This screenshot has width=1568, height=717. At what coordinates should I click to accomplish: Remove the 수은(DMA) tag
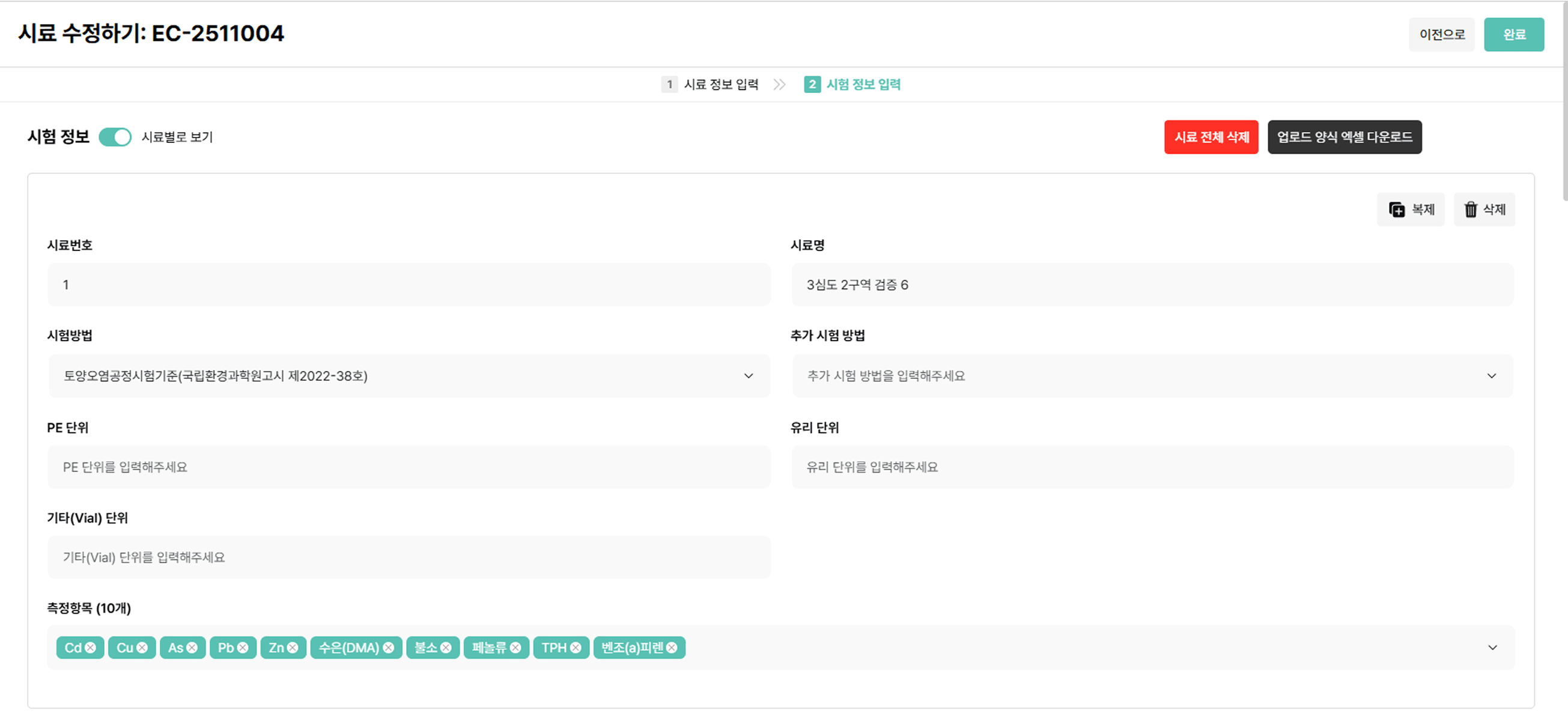(x=388, y=647)
